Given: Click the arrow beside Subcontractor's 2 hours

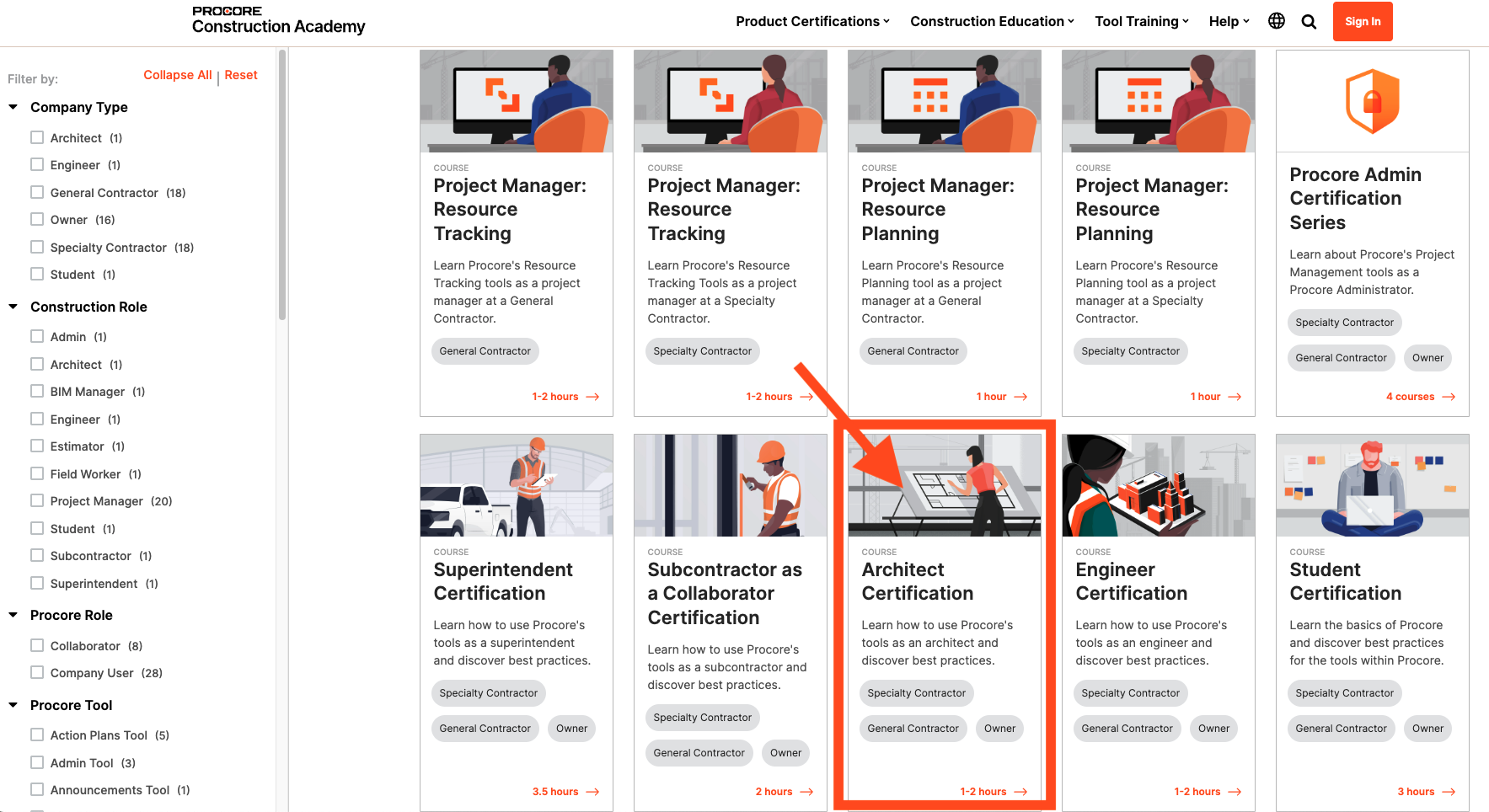Looking at the screenshot, I should pos(806,792).
